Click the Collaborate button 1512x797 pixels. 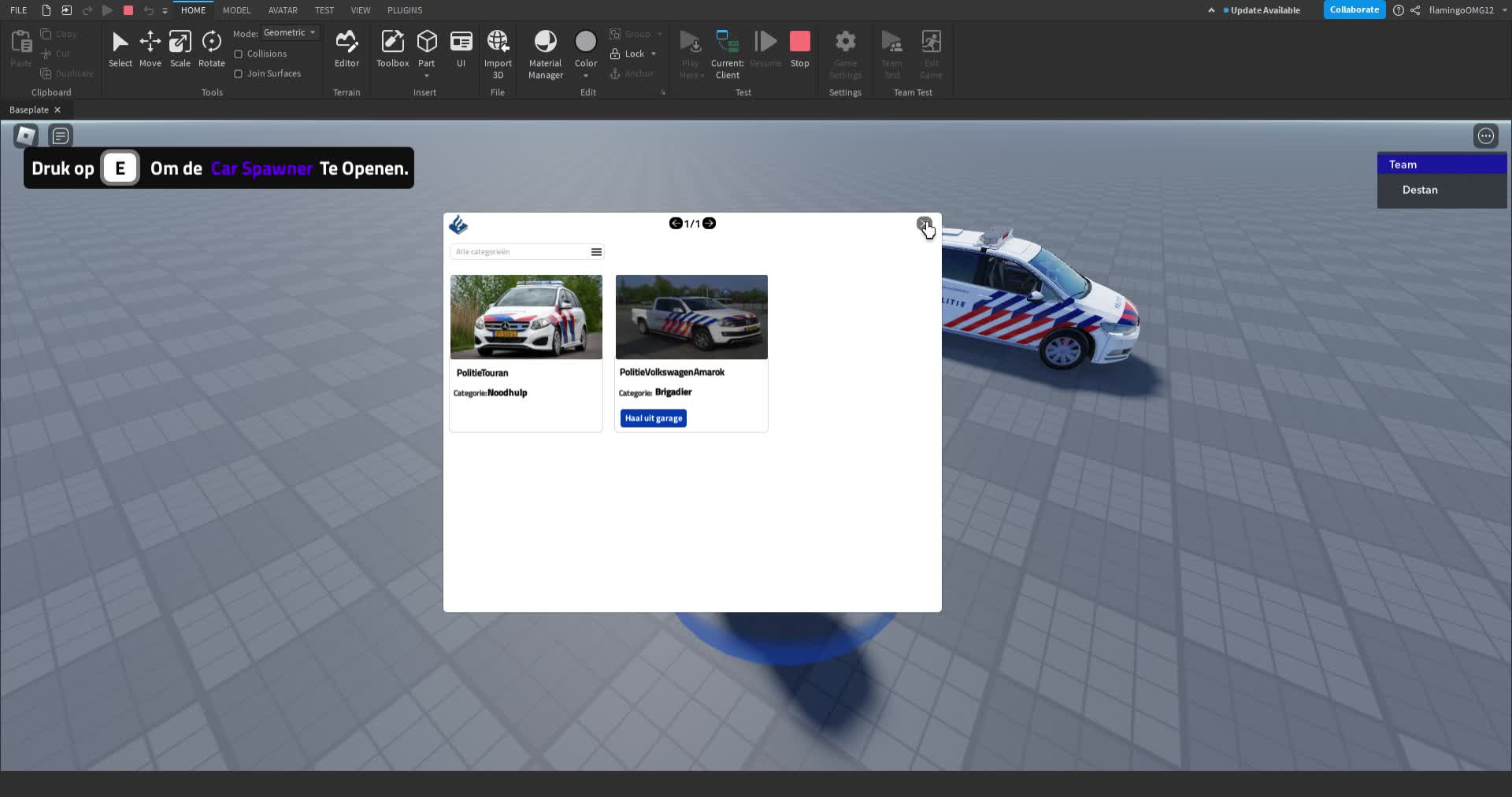point(1354,9)
